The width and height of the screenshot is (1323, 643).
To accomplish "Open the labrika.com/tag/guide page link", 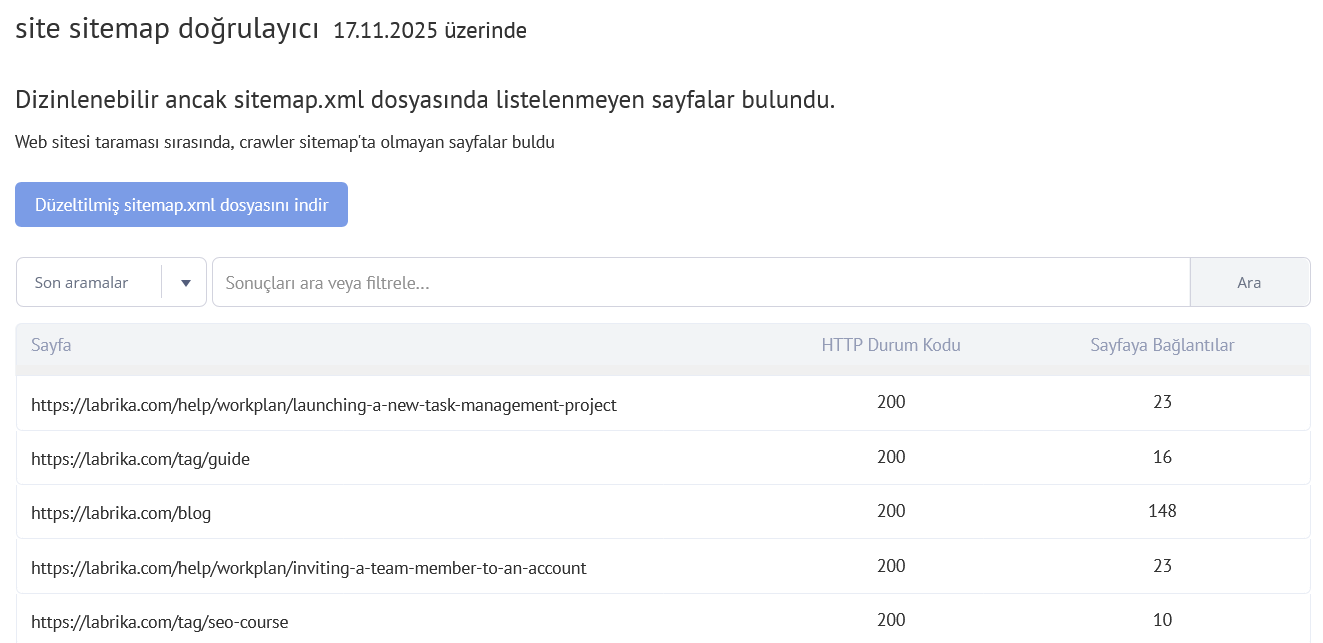I will [x=141, y=458].
